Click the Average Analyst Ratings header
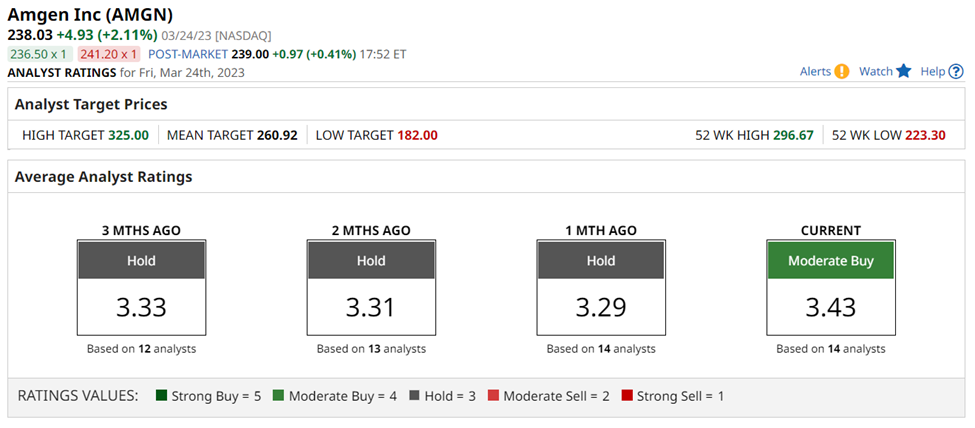Viewport: 975px width, 428px height. pos(103,177)
